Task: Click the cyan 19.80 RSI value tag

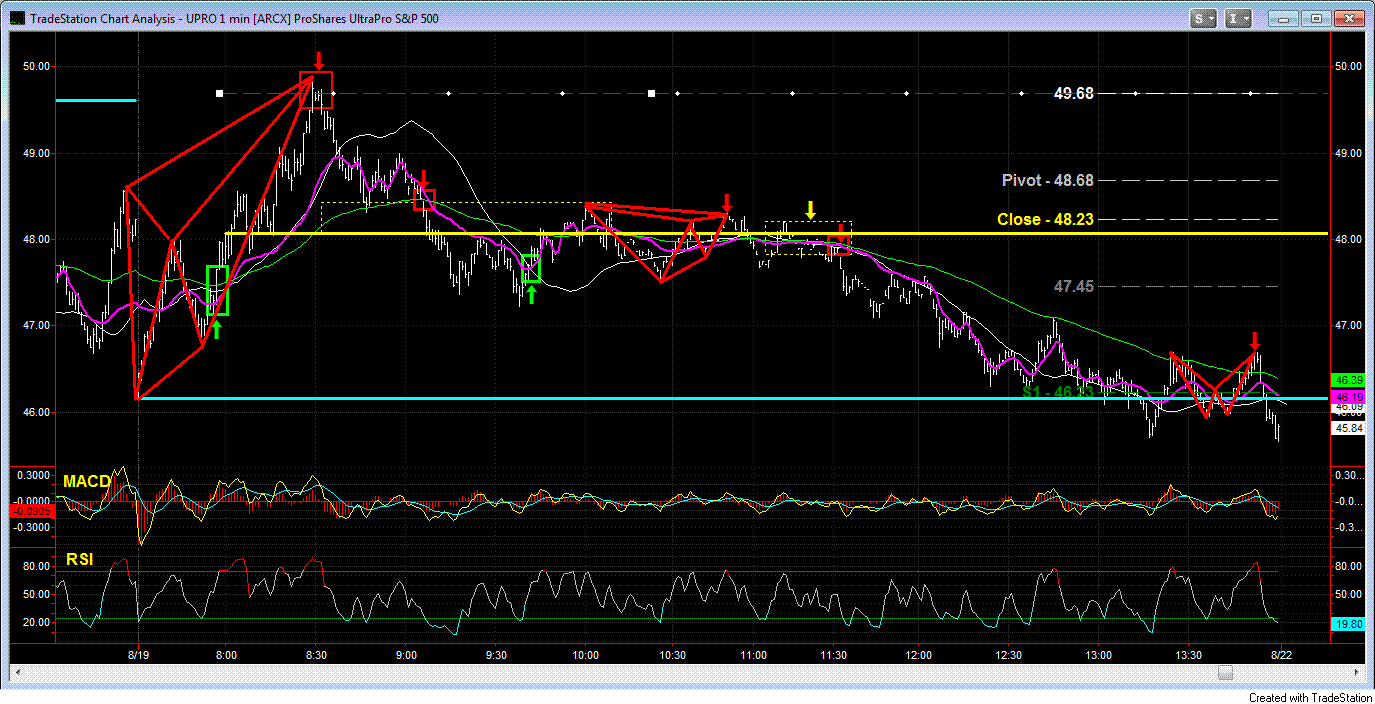Action: tap(1346, 623)
